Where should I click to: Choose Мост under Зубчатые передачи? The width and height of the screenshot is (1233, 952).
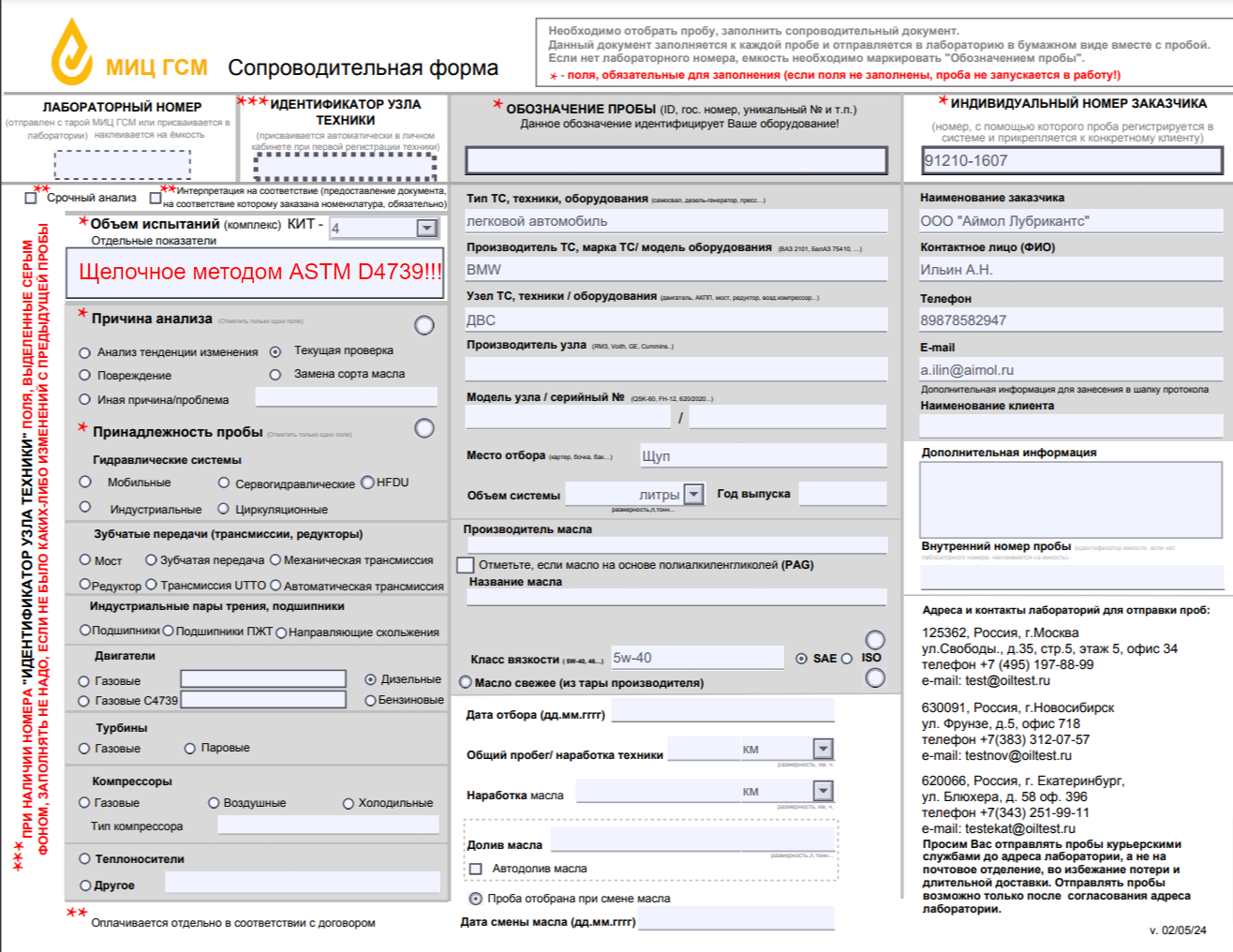pos(85,559)
